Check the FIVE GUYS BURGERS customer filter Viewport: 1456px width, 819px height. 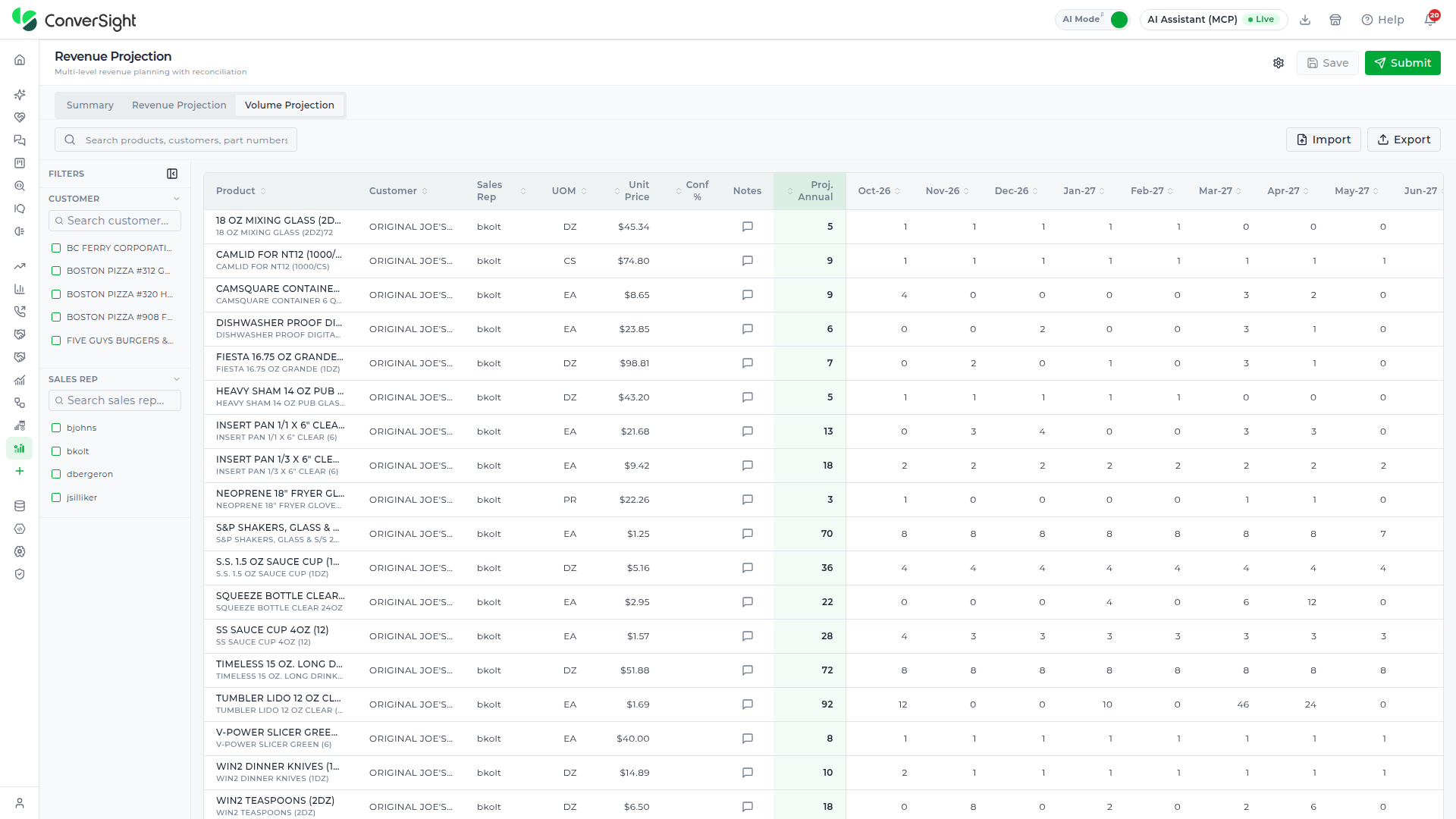(x=56, y=340)
